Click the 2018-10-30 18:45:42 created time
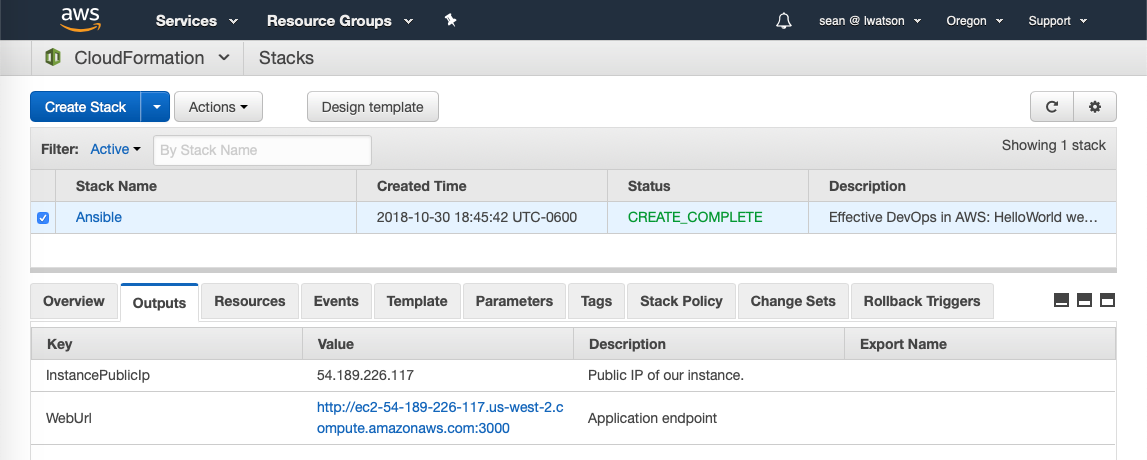The width and height of the screenshot is (1147, 460). (x=477, y=217)
